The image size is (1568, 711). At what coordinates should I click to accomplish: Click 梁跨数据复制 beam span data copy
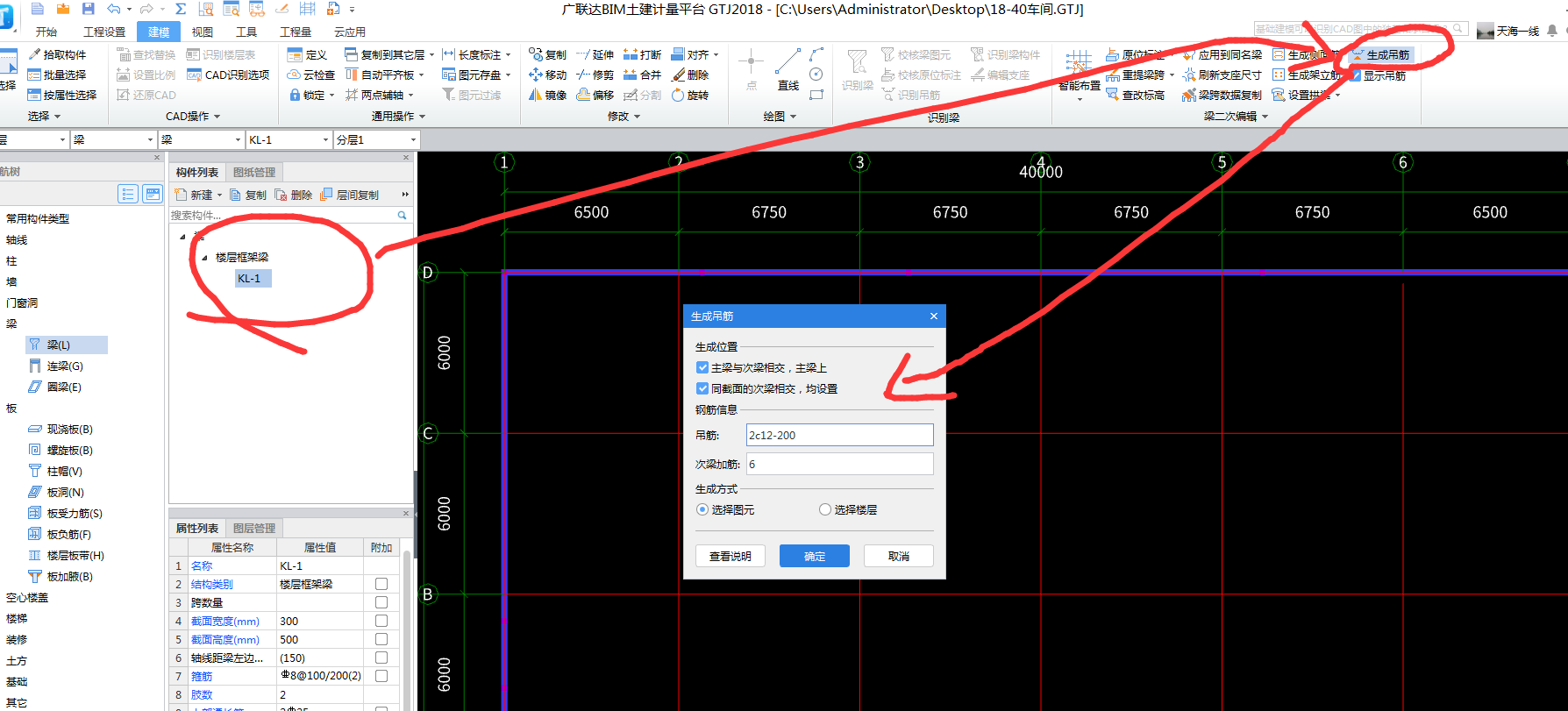(x=1222, y=95)
